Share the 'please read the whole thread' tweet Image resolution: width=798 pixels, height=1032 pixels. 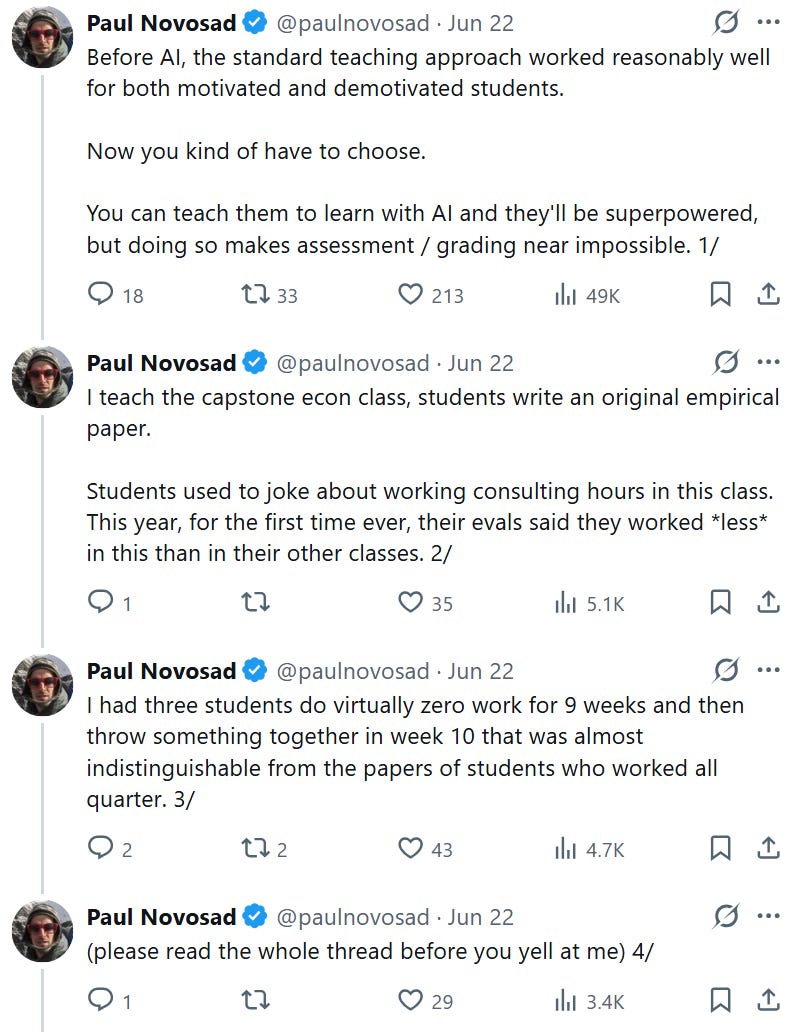(x=768, y=1000)
